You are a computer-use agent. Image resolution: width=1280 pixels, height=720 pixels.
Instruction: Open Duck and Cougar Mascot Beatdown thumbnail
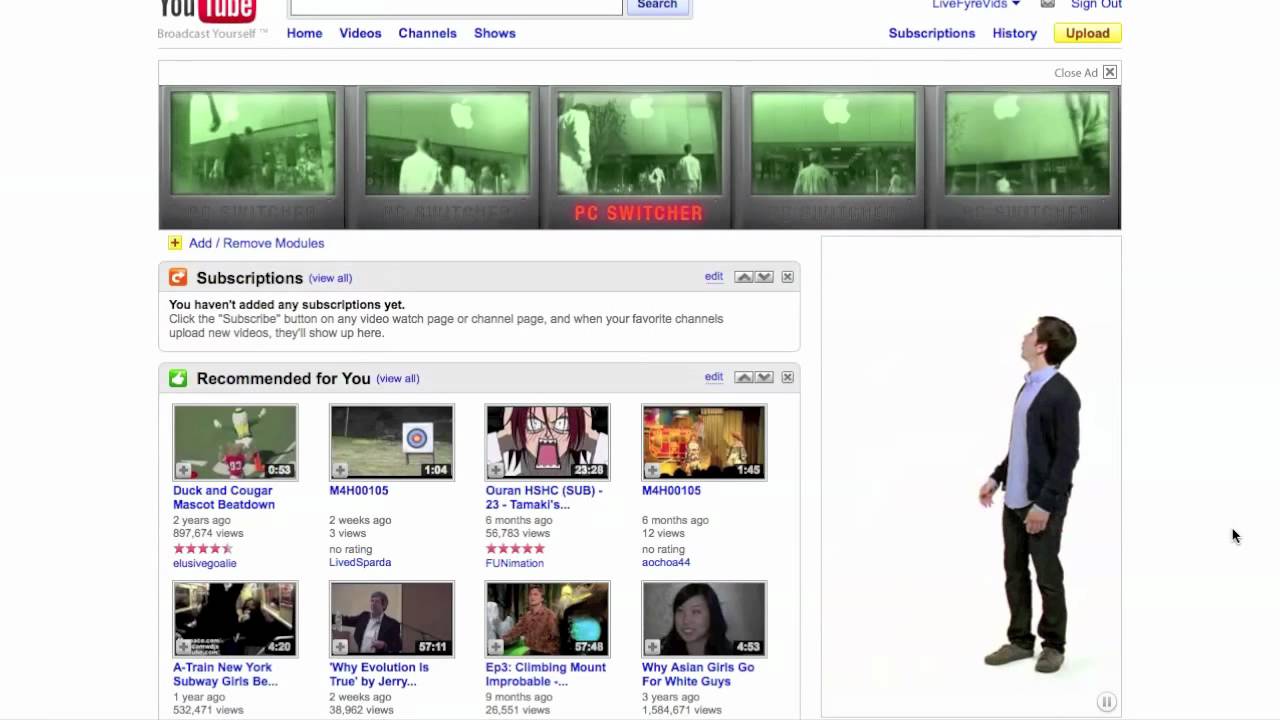(235, 442)
